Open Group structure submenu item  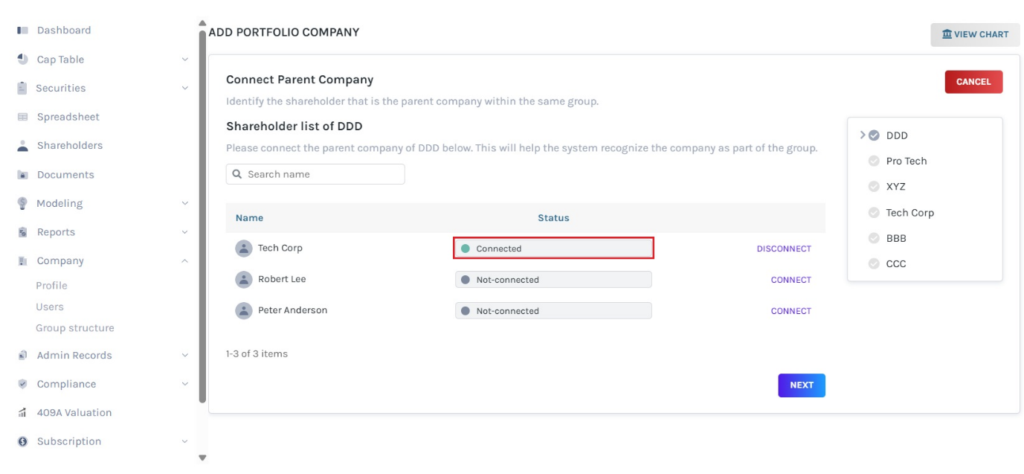point(75,328)
